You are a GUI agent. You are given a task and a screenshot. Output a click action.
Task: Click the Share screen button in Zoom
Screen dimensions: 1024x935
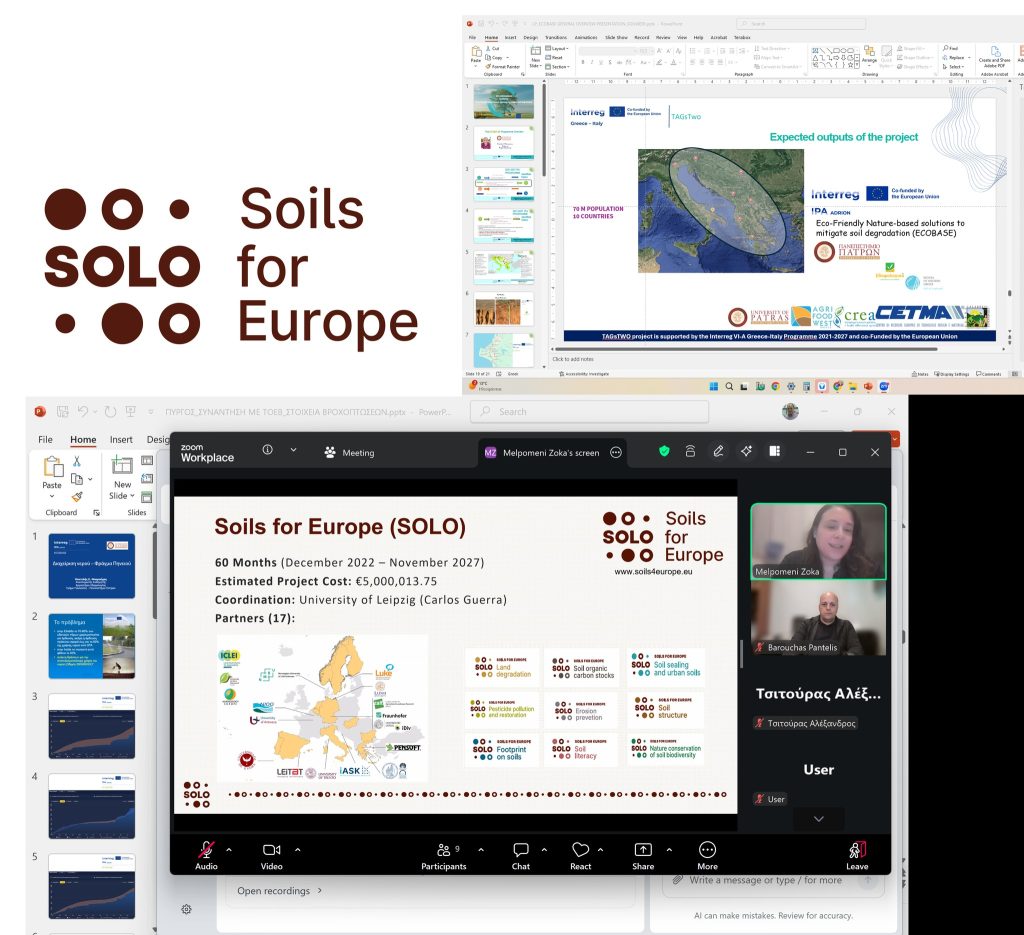click(643, 855)
